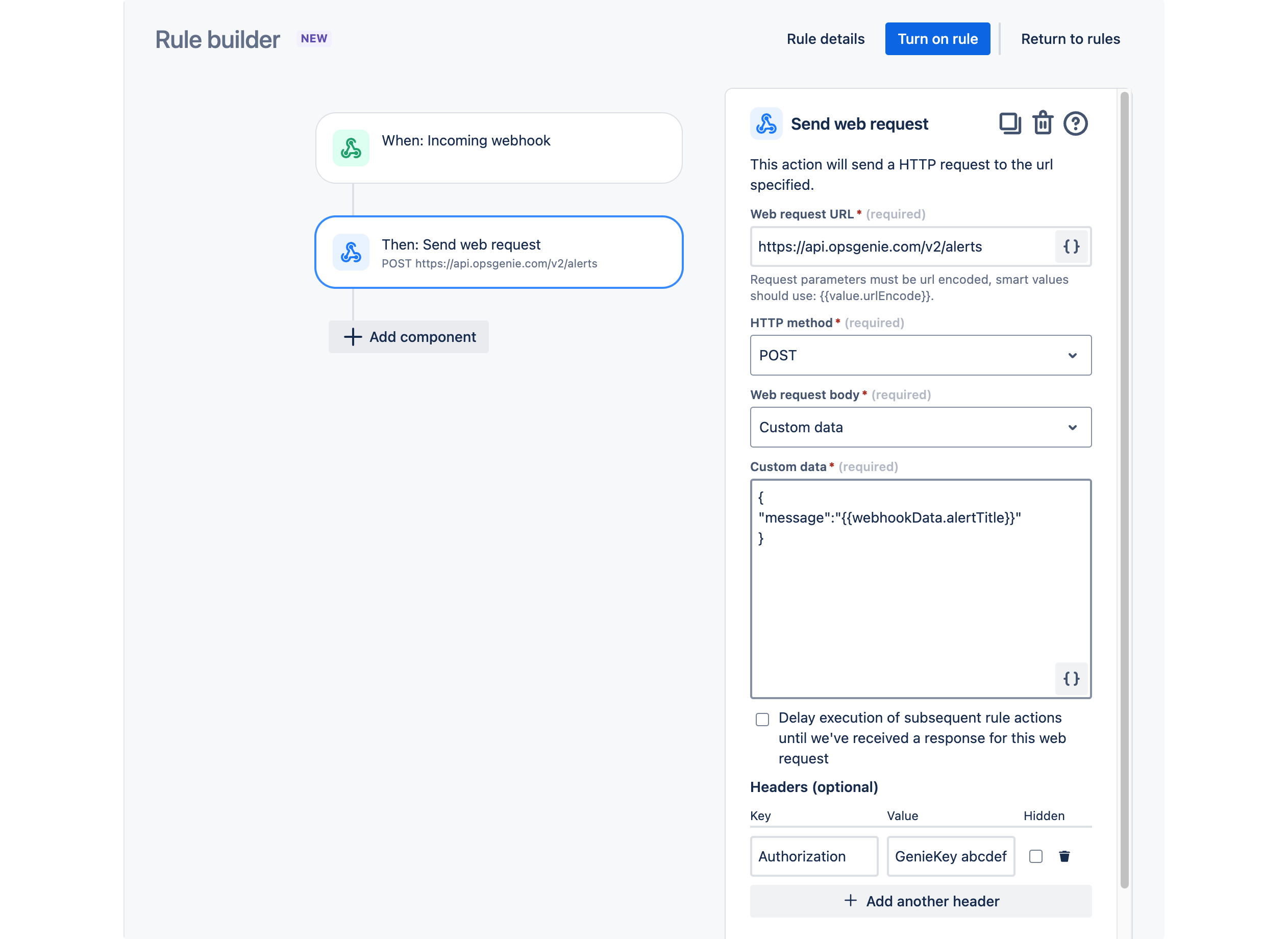Image resolution: width=1288 pixels, height=939 pixels.
Task: Open help for Send web request
Action: click(x=1076, y=123)
